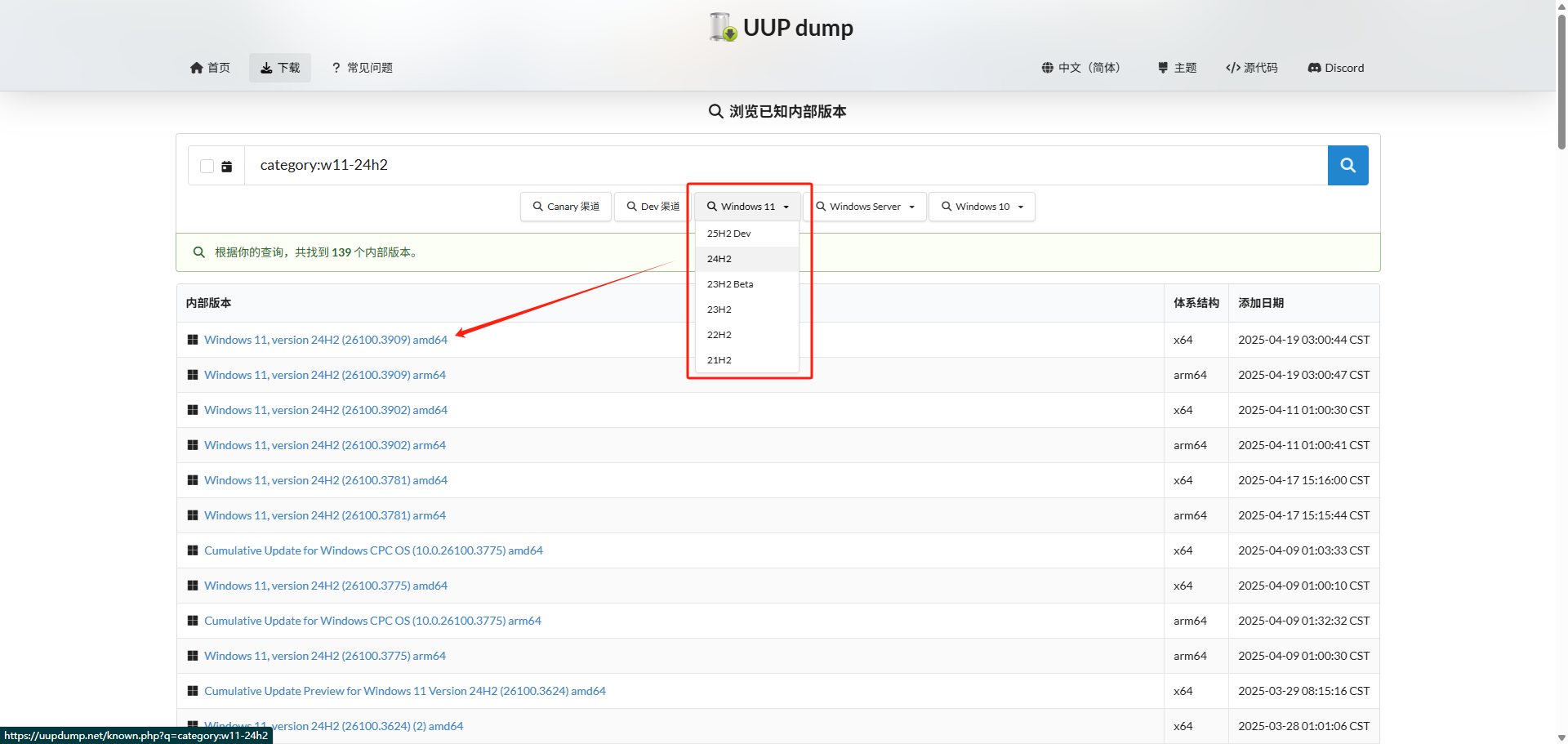Image resolution: width=1568 pixels, height=744 pixels.
Task: Click the UUP dump site title
Action: click(798, 28)
